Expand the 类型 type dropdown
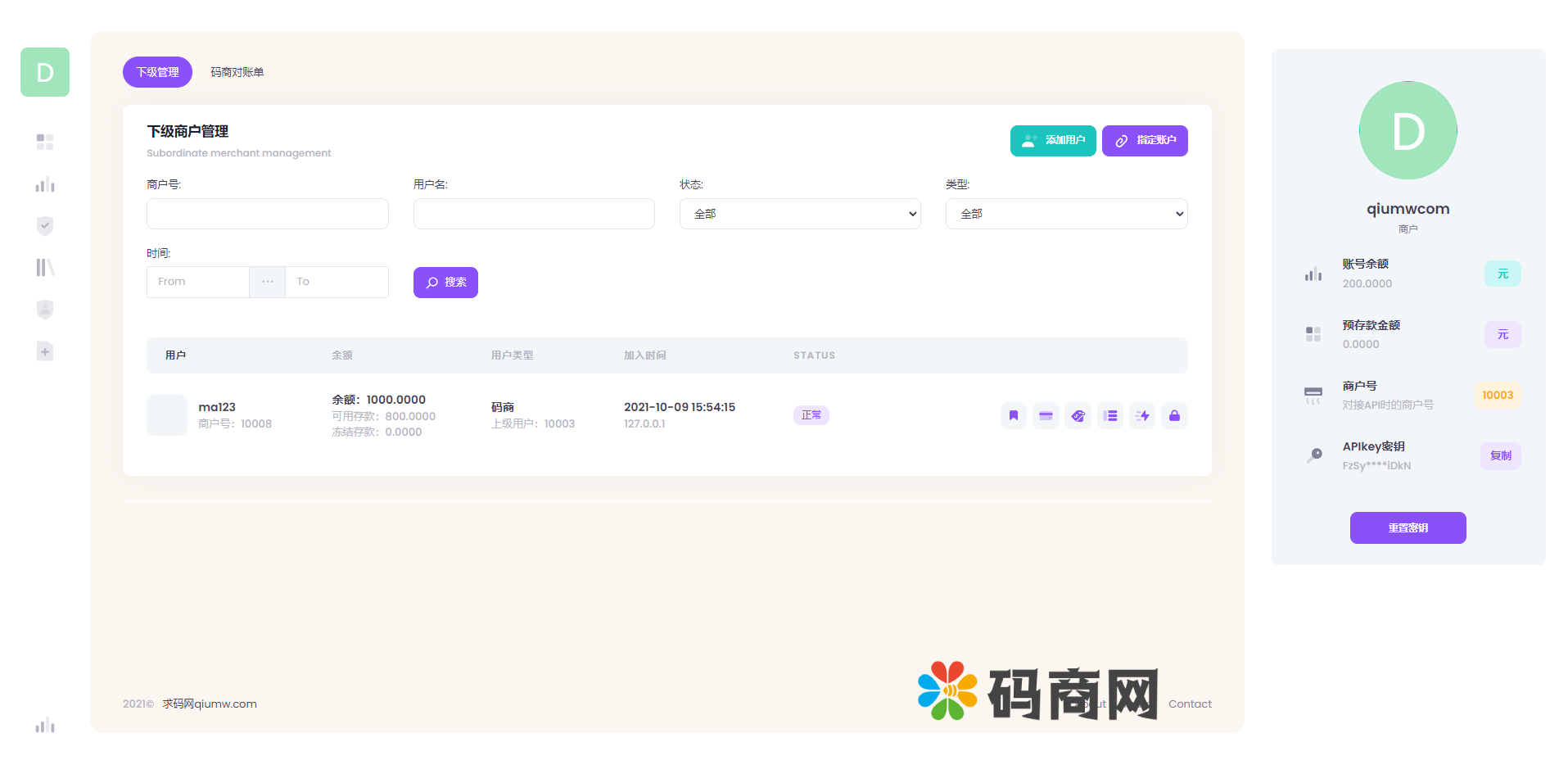This screenshot has height=765, width=1568. tap(1065, 214)
